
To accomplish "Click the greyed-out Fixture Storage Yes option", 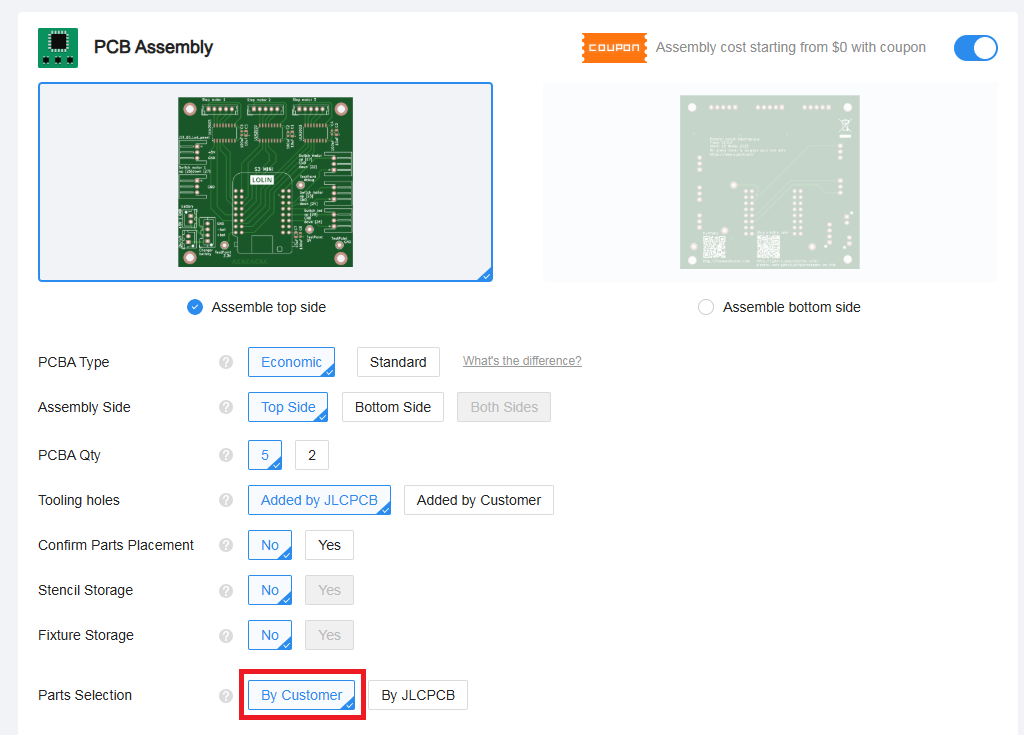I will tap(329, 635).
